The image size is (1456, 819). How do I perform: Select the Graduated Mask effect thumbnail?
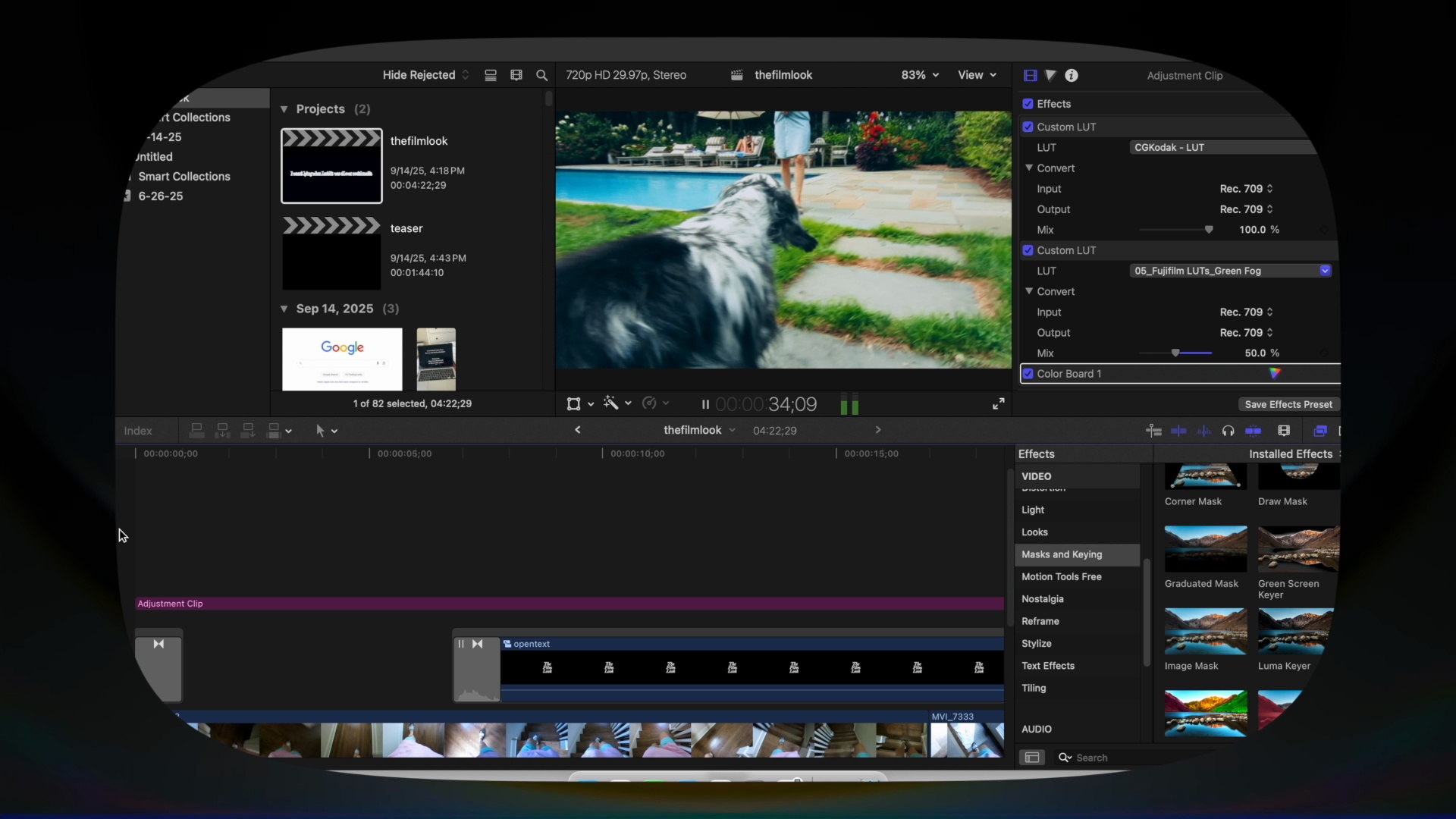pyautogui.click(x=1206, y=549)
